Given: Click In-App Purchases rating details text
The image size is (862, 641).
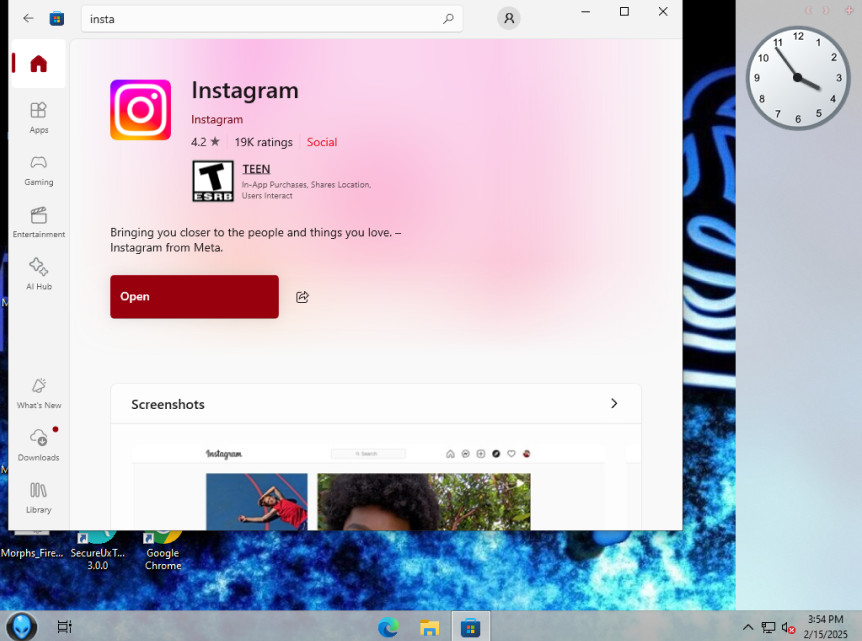Looking at the screenshot, I should [x=306, y=190].
